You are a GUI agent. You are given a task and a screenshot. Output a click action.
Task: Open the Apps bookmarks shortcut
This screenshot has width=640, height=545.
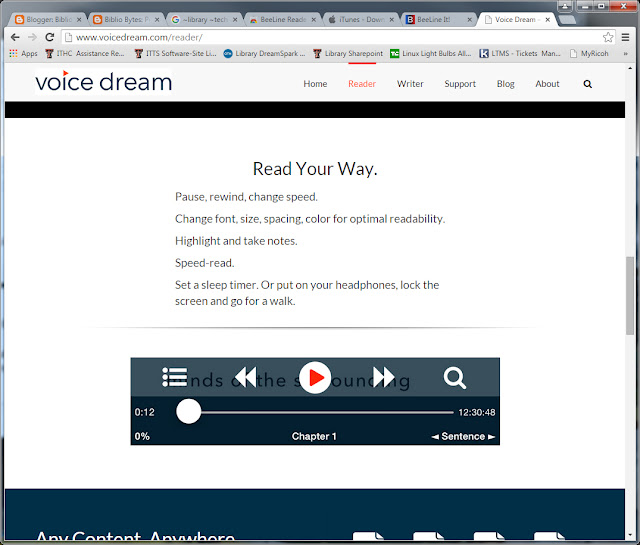pos(23,53)
